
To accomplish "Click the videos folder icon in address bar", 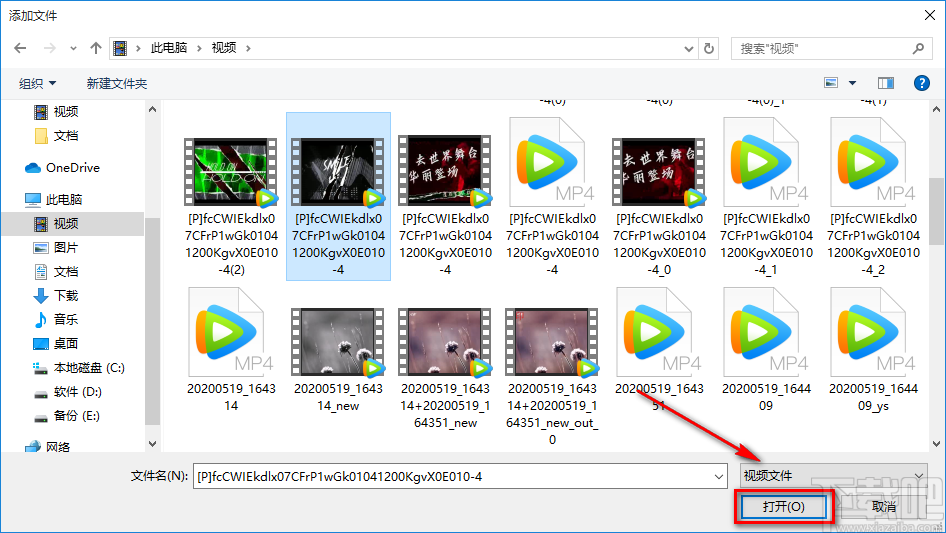I will pyautogui.click(x=121, y=48).
